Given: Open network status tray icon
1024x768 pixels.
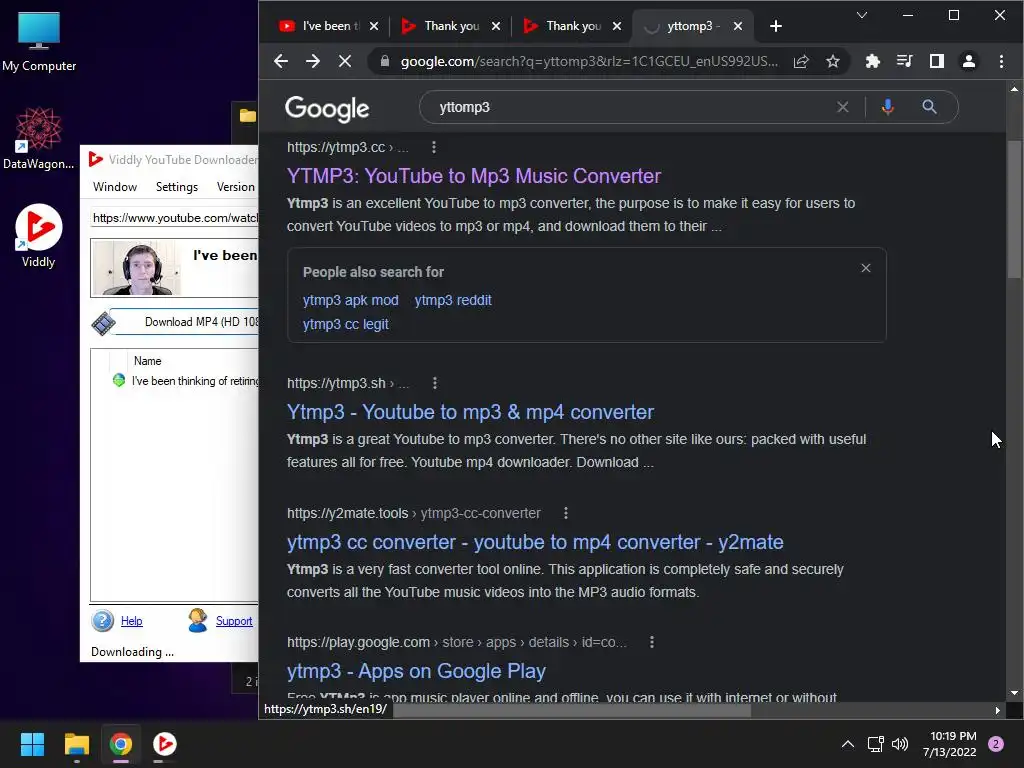Looking at the screenshot, I should click(x=875, y=744).
